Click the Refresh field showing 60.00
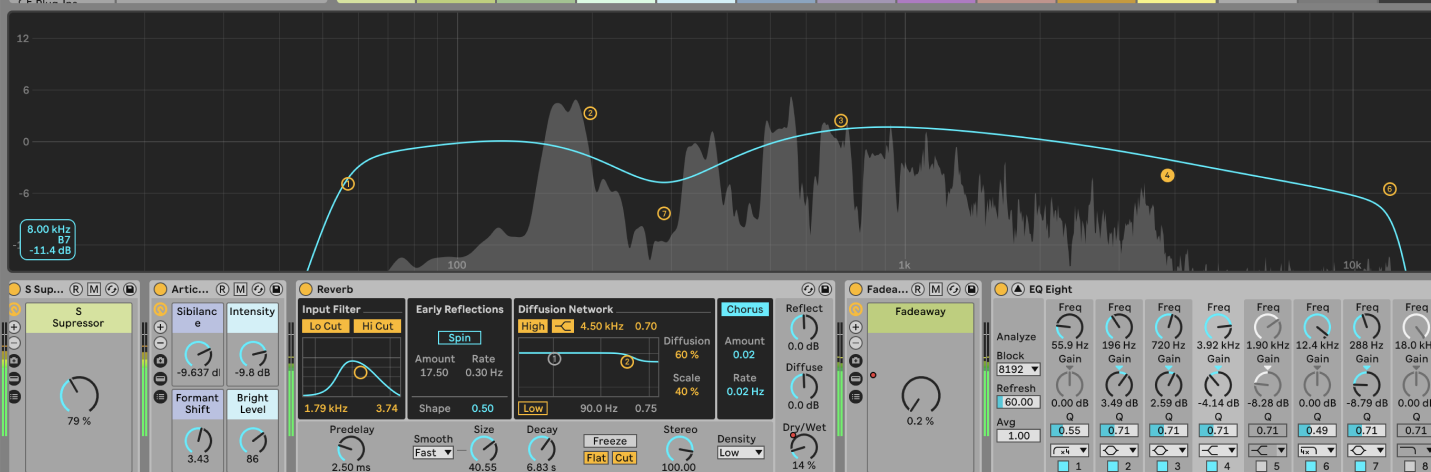Image resolution: width=1431 pixels, height=472 pixels. pos(1017,401)
